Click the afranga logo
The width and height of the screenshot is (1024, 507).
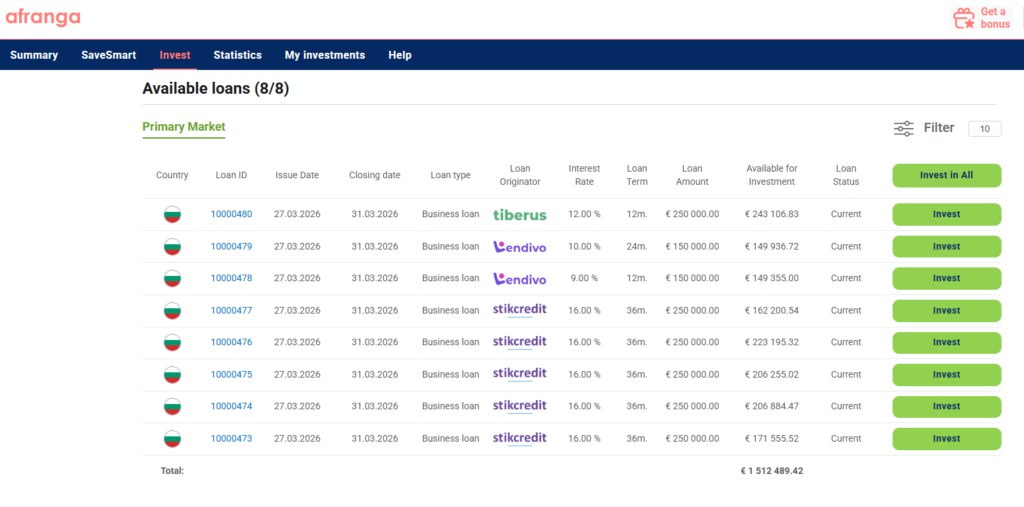point(43,17)
